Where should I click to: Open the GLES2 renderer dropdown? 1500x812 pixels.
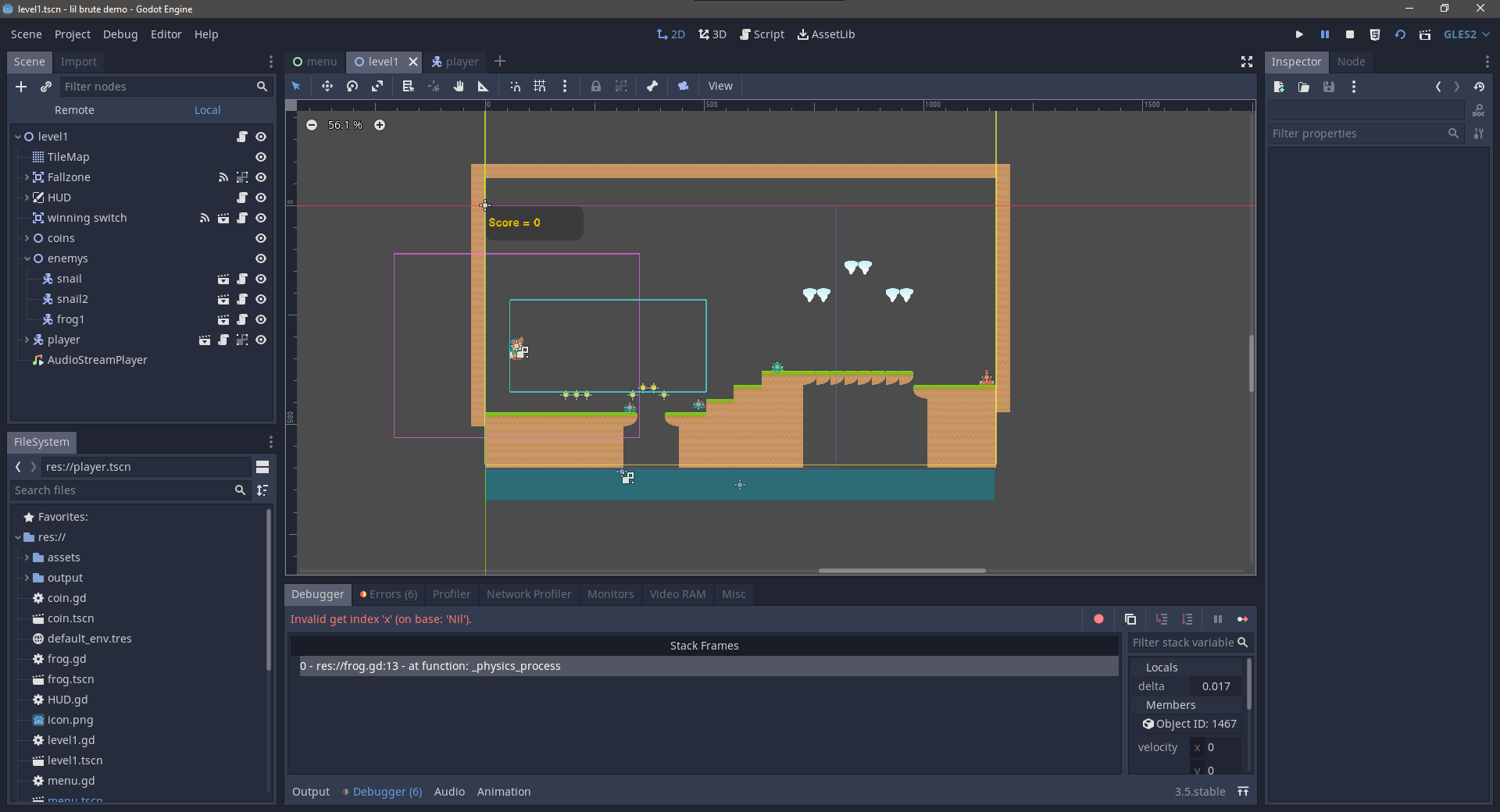1466,34
